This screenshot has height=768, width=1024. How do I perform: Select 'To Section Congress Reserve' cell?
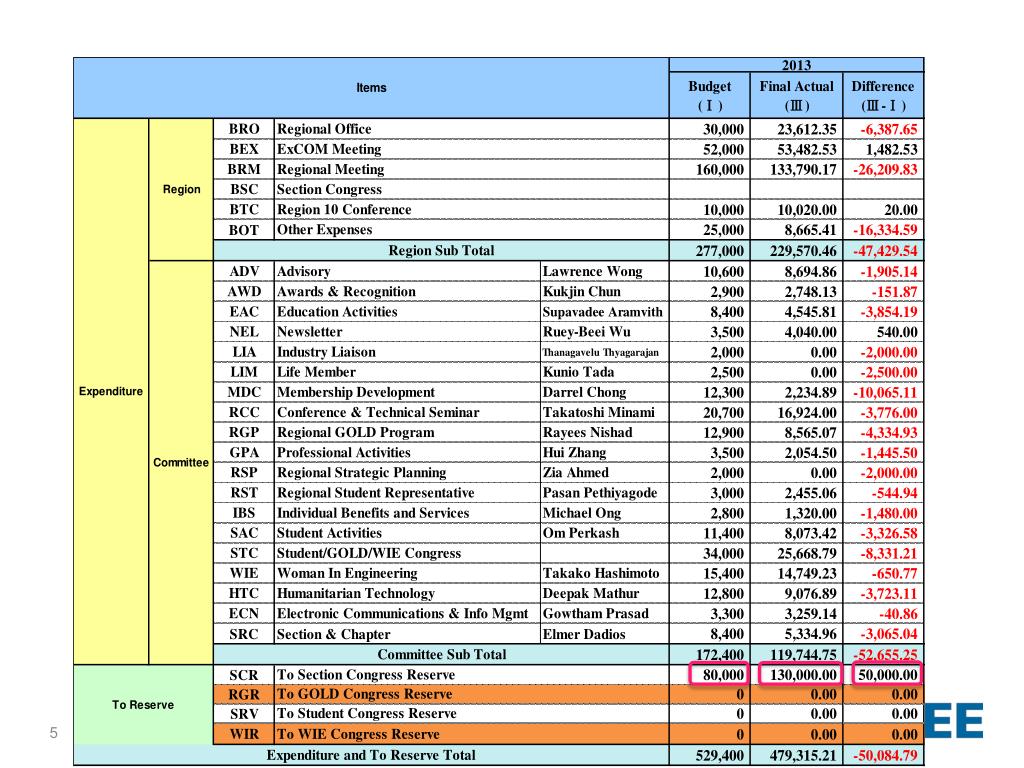tap(472, 675)
